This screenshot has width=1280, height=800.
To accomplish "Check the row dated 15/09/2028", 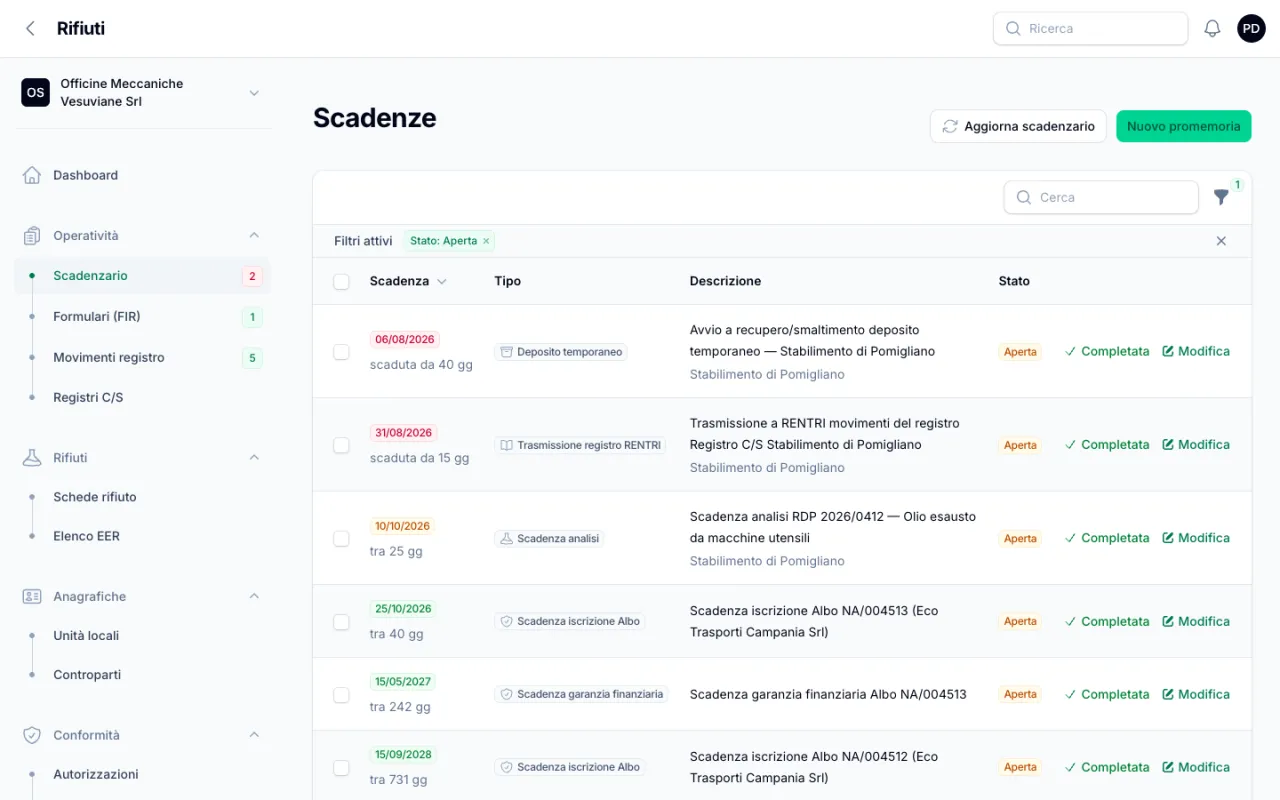I will 341,767.
